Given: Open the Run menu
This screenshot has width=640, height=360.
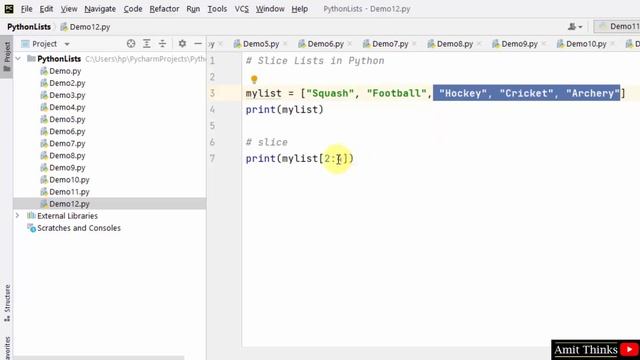Looking at the screenshot, I should tap(193, 9).
